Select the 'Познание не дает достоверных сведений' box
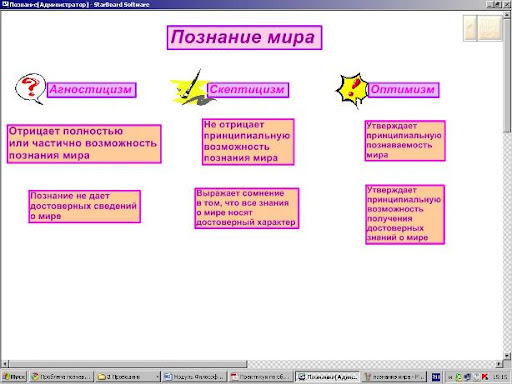The height and width of the screenshot is (384, 512). [84, 206]
